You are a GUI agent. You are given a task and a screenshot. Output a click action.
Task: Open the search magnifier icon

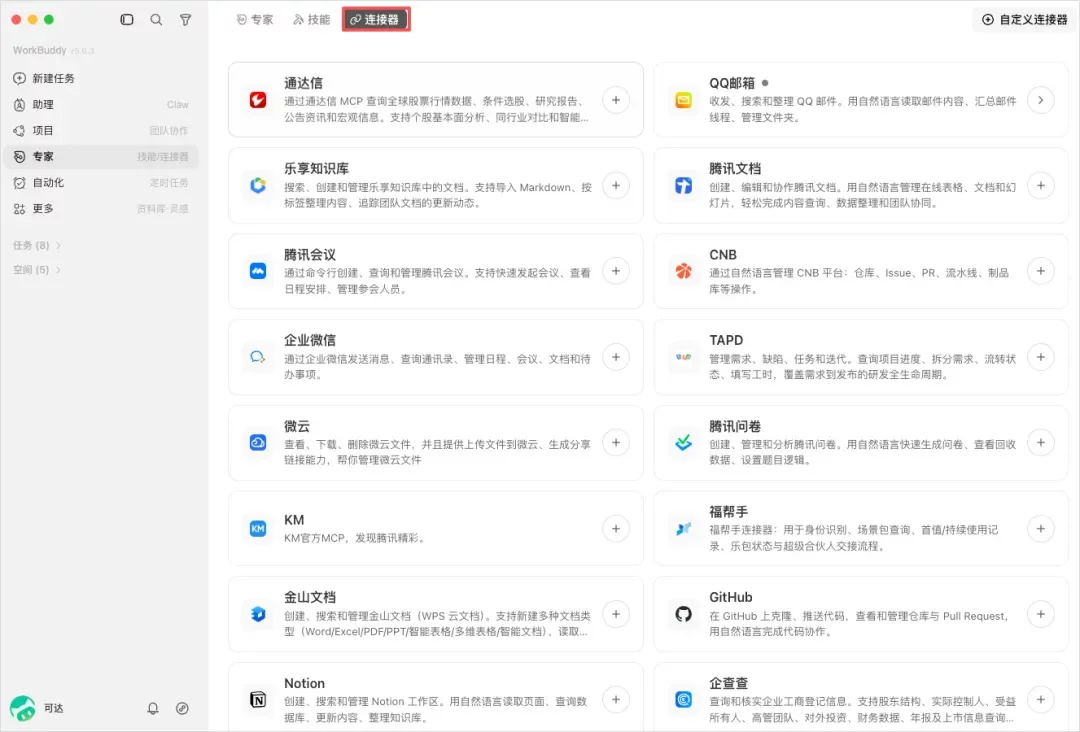[156, 19]
